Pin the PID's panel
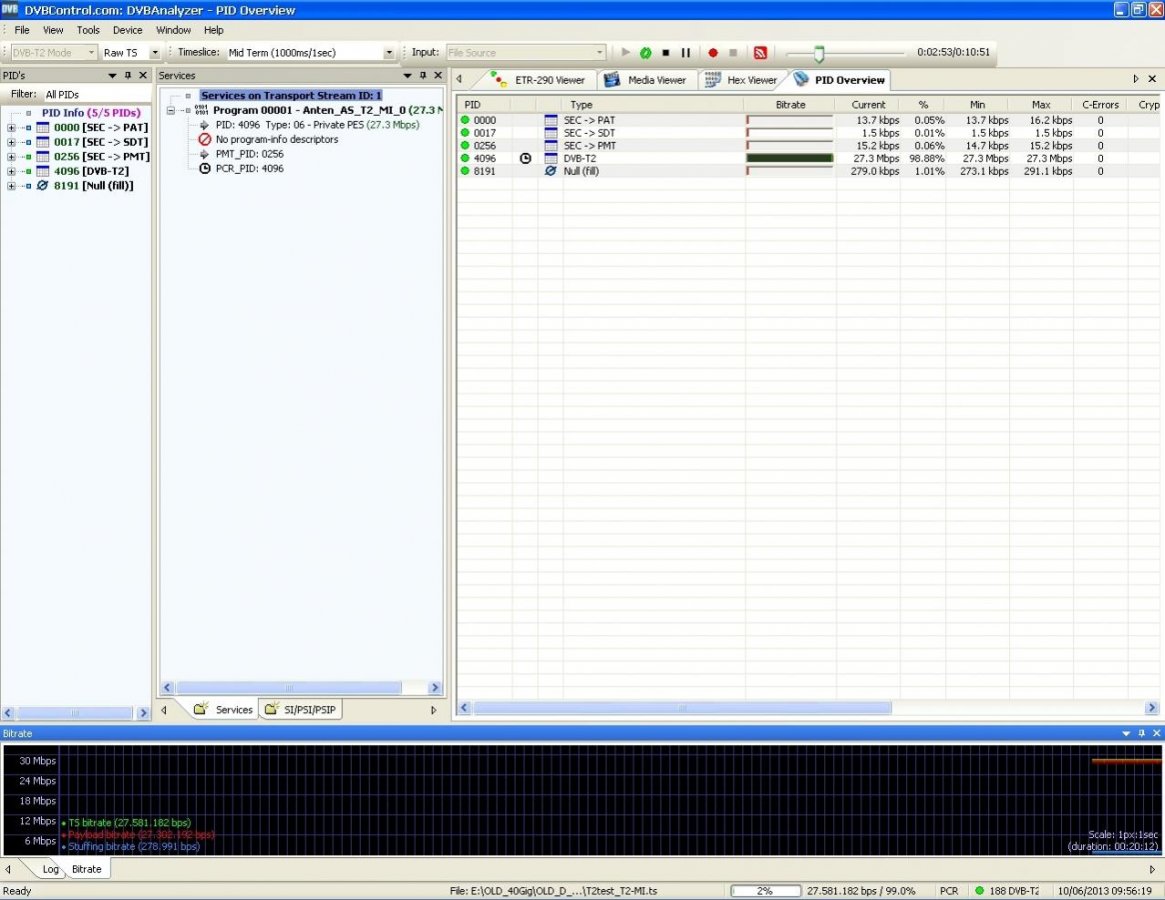Viewport: 1165px width, 900px height. tap(127, 76)
